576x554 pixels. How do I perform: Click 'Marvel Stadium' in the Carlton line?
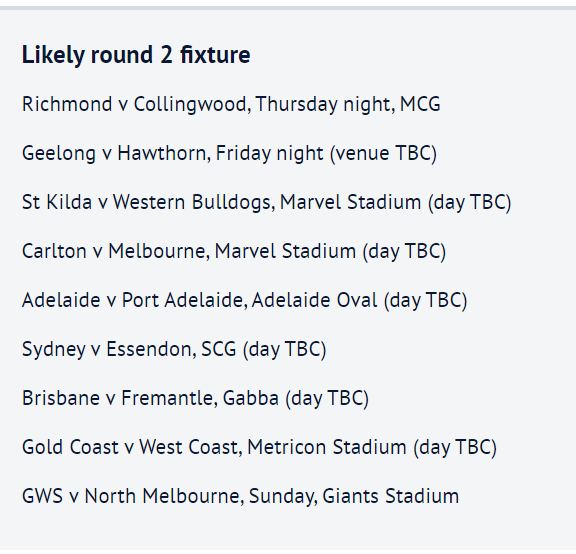[285, 251]
